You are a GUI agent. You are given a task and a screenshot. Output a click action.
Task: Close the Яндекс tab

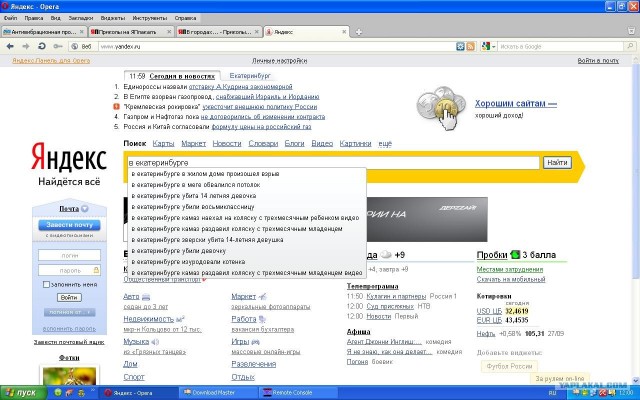pos(344,32)
